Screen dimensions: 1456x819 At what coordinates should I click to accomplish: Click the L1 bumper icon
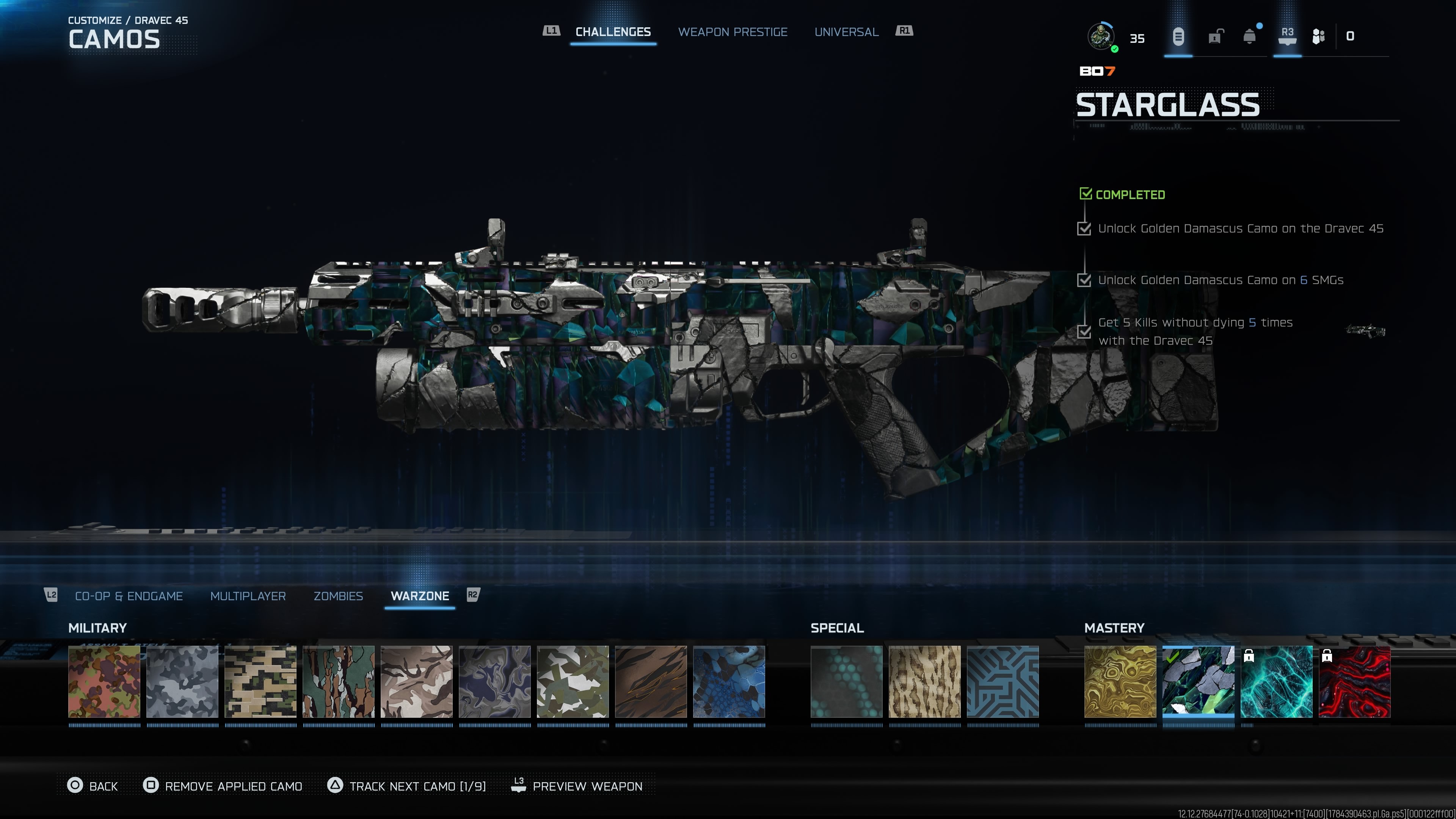(x=551, y=30)
